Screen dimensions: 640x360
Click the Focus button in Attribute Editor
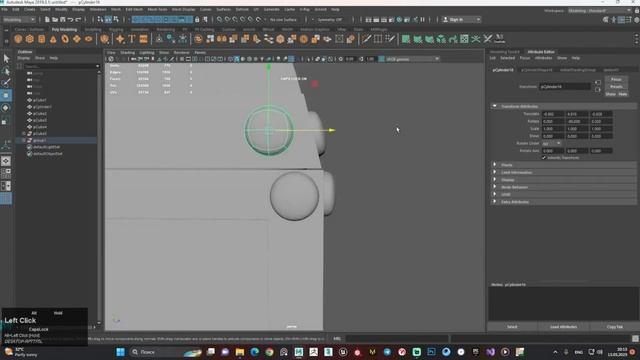(x=616, y=80)
